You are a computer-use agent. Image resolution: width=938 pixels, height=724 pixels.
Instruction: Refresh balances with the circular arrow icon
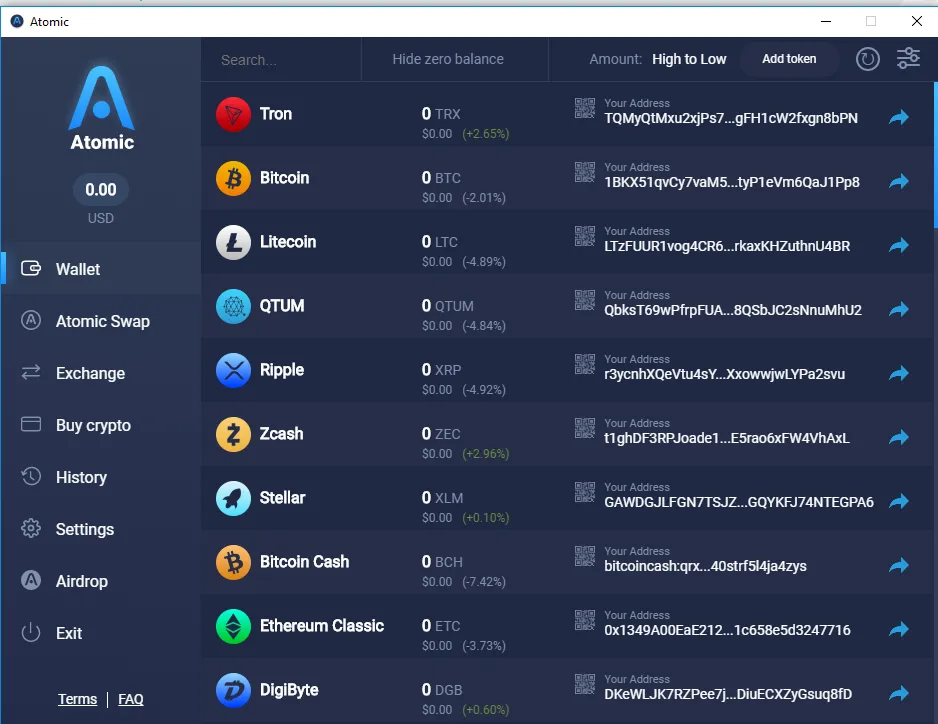(867, 59)
